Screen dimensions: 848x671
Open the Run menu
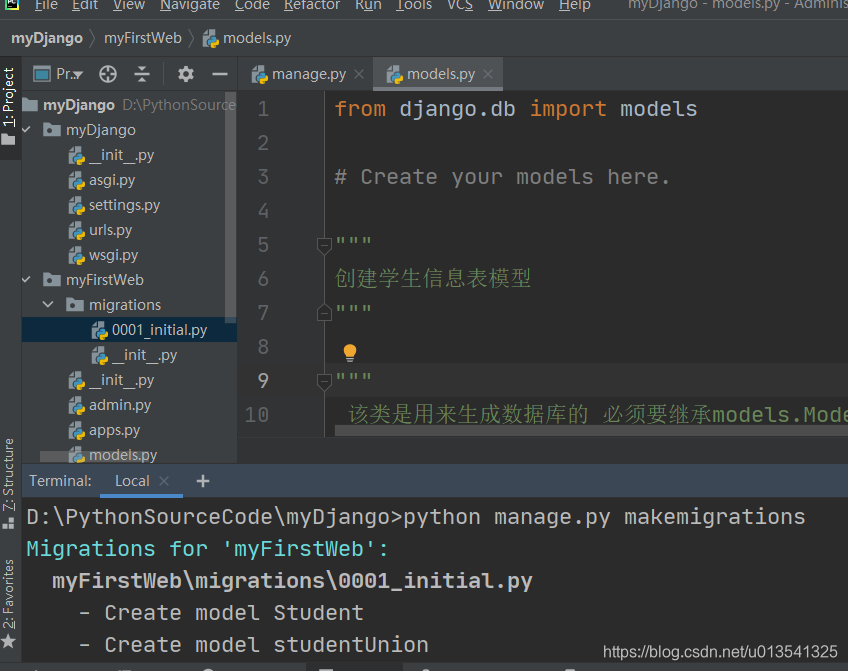(x=368, y=5)
